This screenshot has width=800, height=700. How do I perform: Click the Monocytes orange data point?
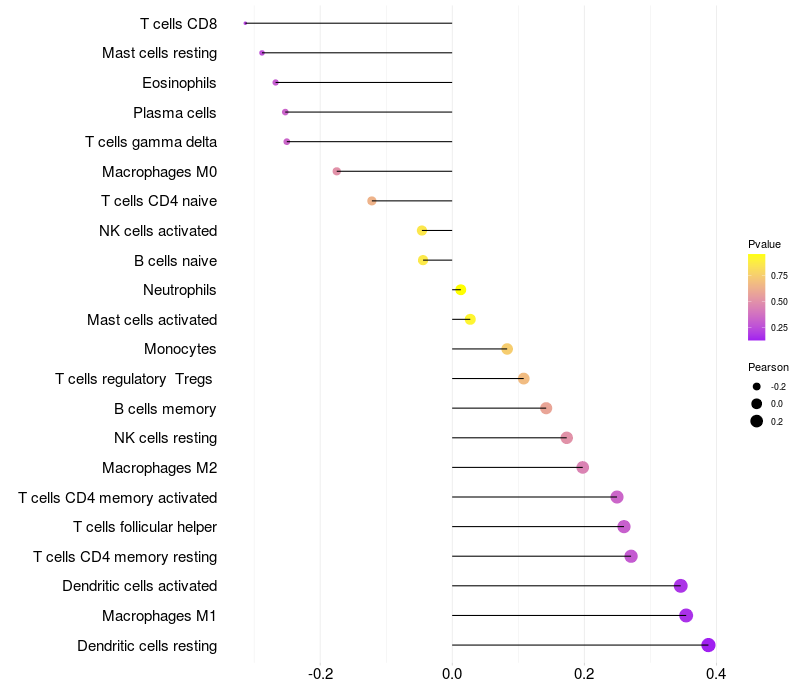[x=507, y=349]
